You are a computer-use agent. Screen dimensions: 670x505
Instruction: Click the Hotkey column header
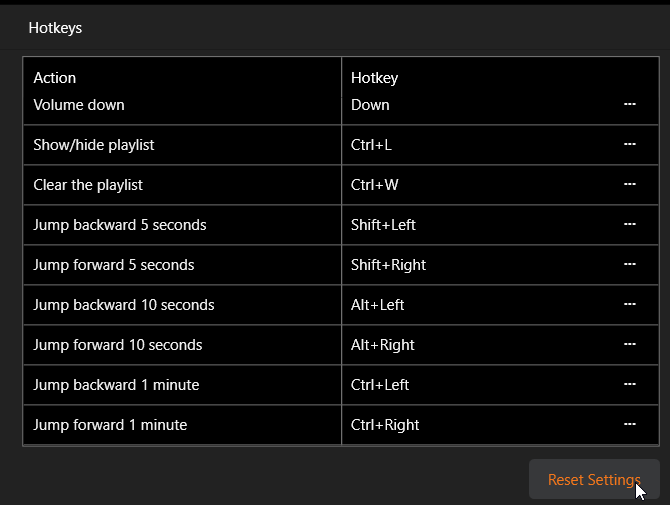pos(374,77)
